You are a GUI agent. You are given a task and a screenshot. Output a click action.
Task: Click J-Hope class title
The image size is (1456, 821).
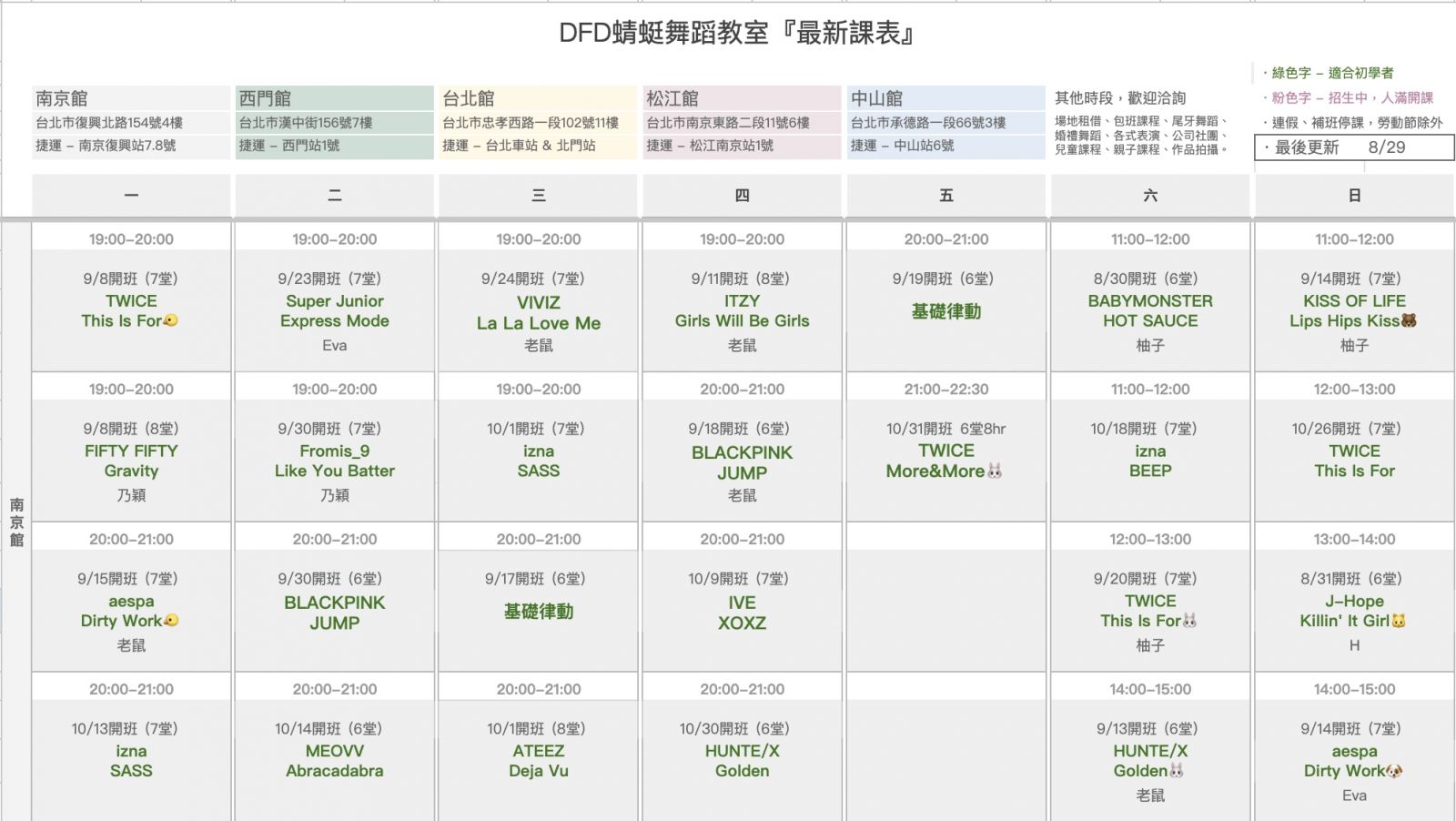[x=1354, y=602]
